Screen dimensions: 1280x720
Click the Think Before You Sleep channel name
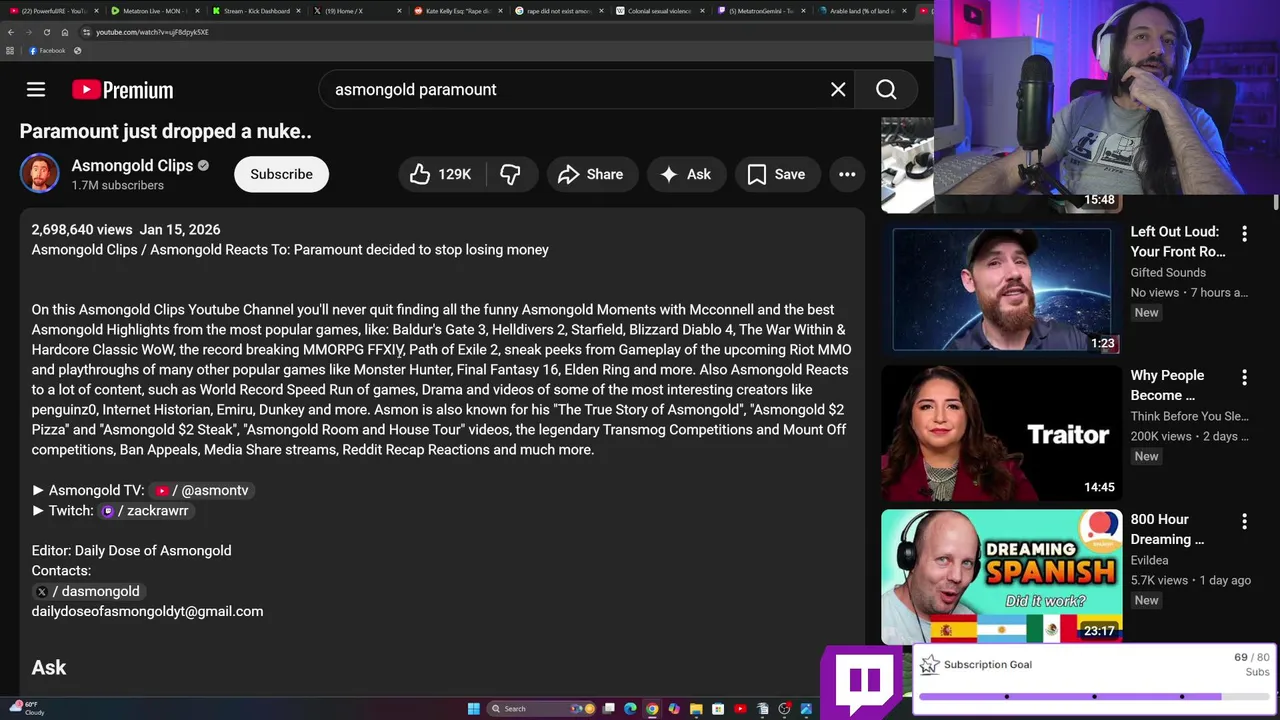click(1190, 416)
